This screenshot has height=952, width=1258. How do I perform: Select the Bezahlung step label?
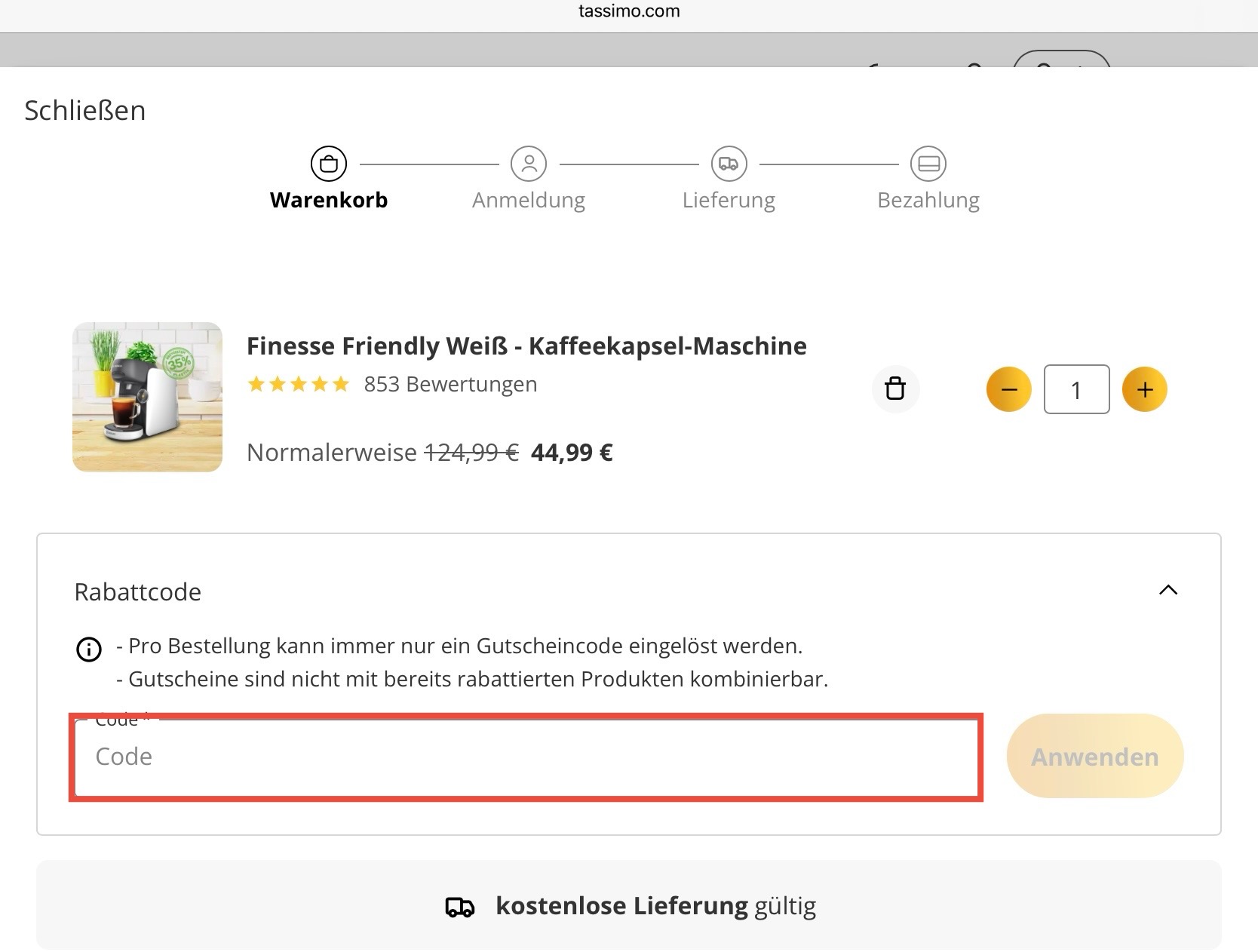928,200
